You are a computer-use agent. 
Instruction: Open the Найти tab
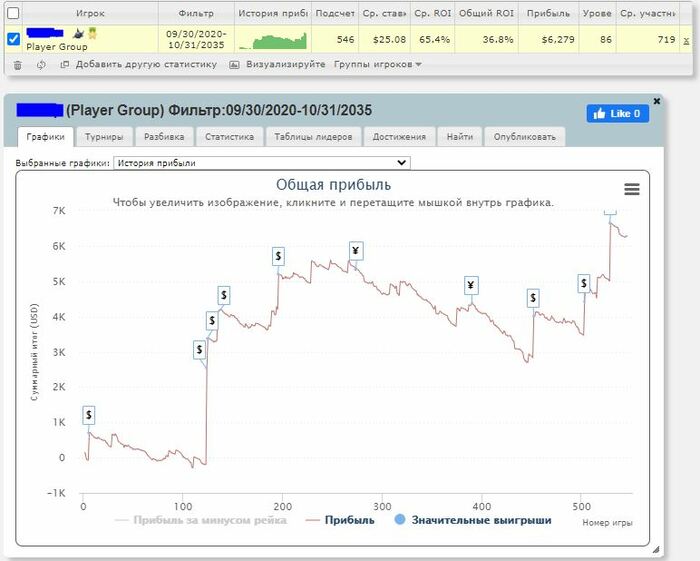coord(459,137)
